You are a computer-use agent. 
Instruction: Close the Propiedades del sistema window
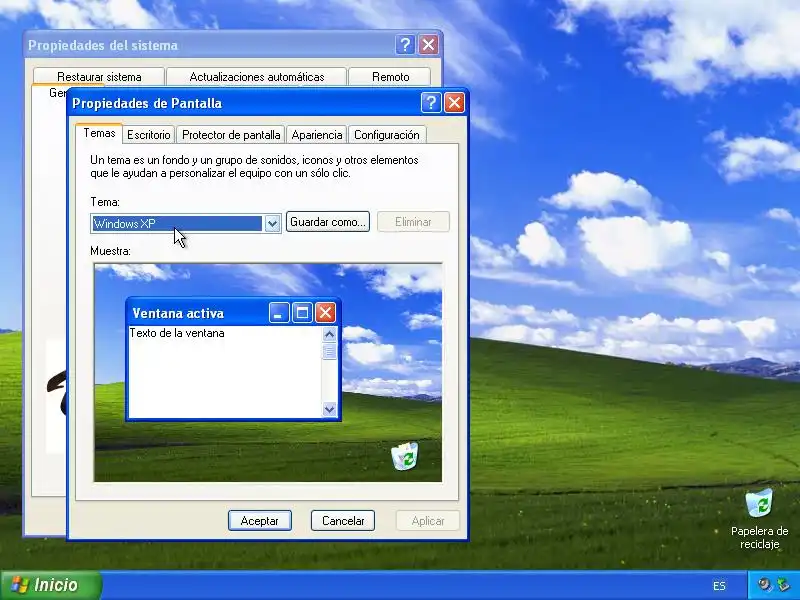tap(429, 45)
